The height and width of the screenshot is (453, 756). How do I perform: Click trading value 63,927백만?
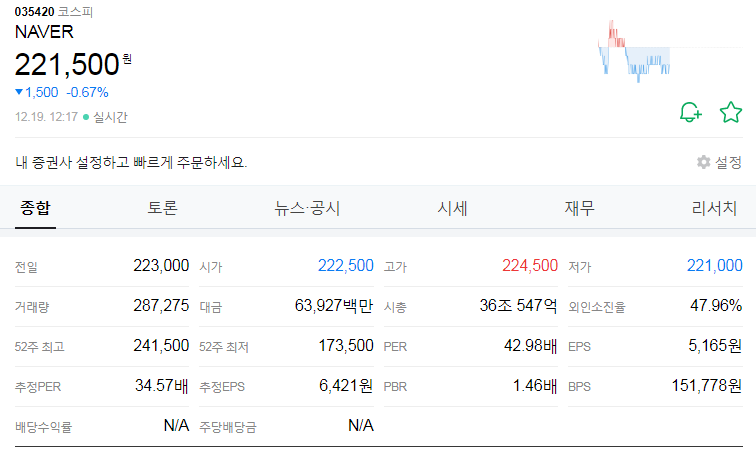click(x=334, y=306)
